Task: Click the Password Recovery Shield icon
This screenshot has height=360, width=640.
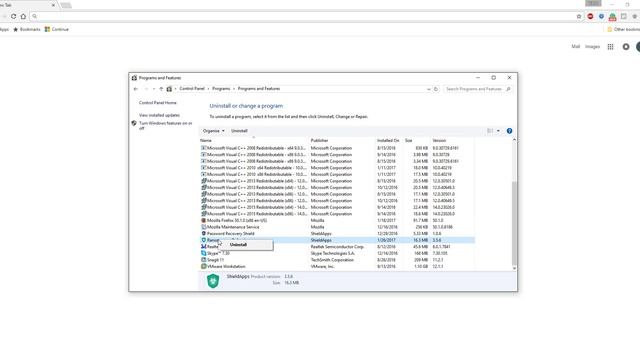Action: click(x=204, y=233)
